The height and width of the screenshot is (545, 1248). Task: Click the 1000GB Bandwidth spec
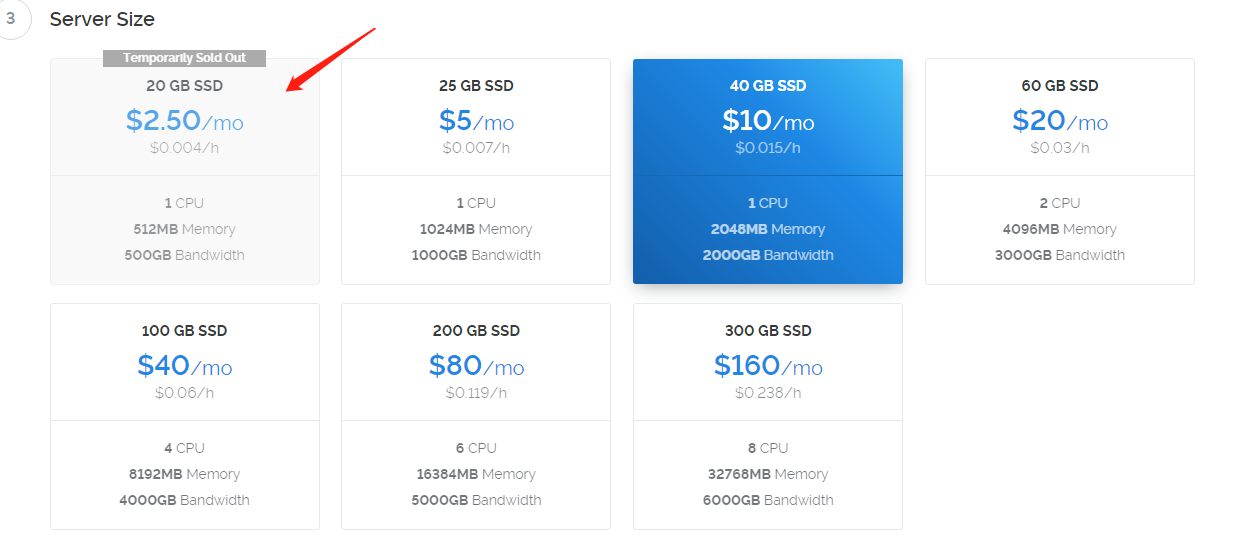(476, 255)
